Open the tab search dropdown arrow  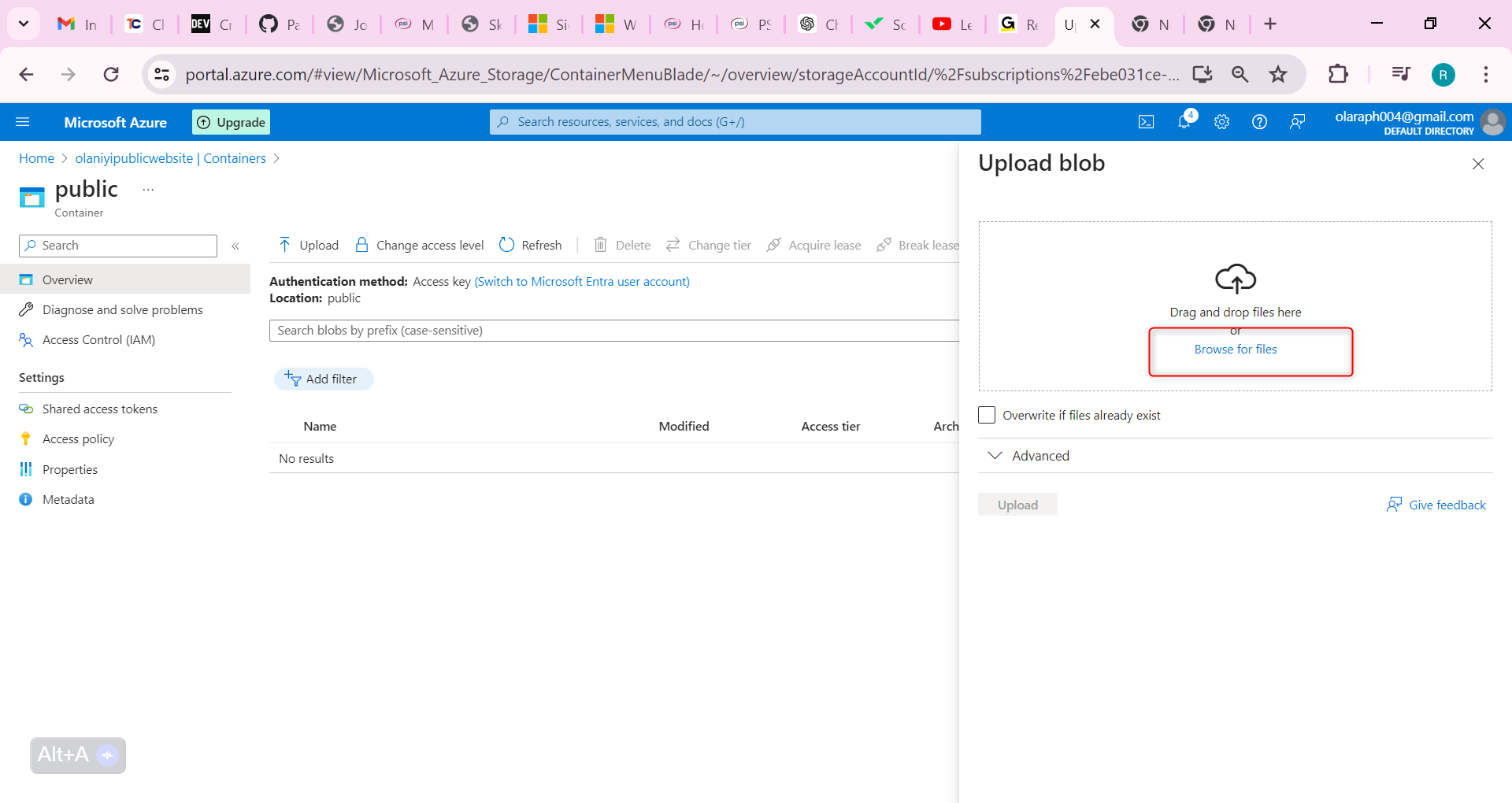24,24
